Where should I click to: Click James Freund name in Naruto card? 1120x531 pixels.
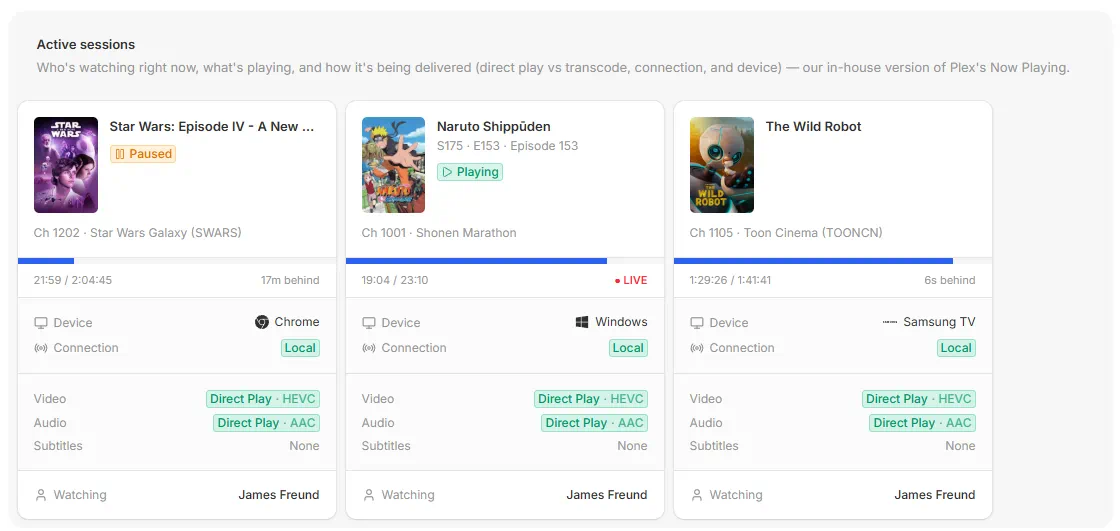(x=606, y=495)
